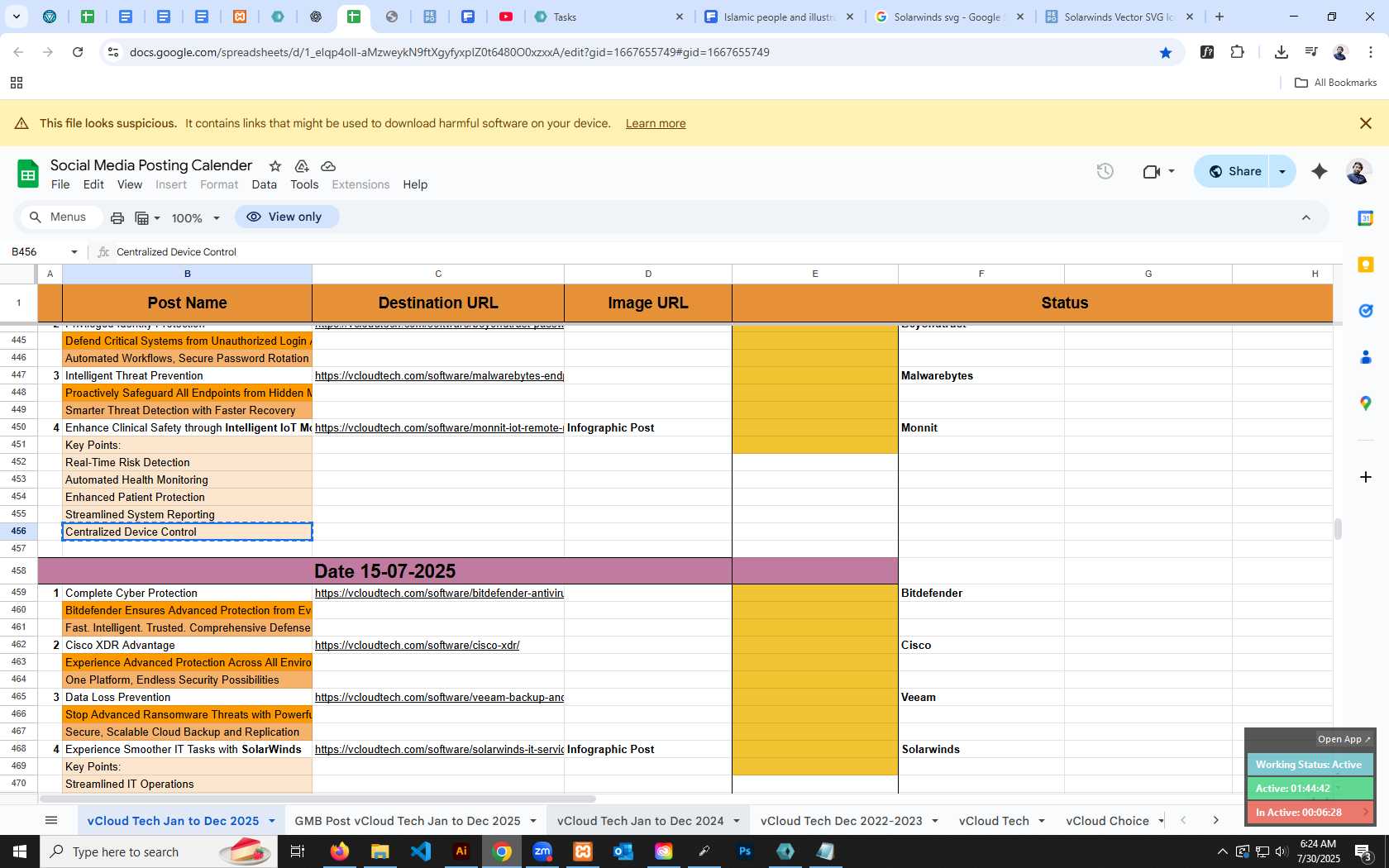This screenshot has width=1389, height=868.
Task: Open GMB Post vCloud Tech tab menu arrow
Action: (x=532, y=821)
